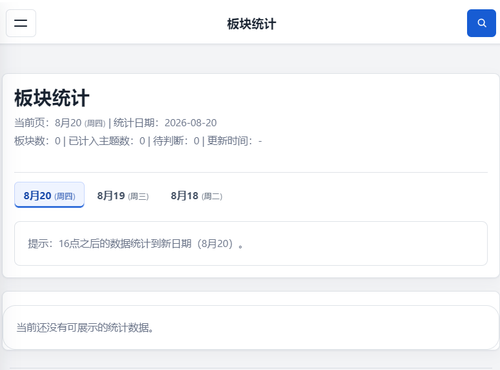Click the blue search icon button
The height and width of the screenshot is (370, 500).
[x=481, y=23]
